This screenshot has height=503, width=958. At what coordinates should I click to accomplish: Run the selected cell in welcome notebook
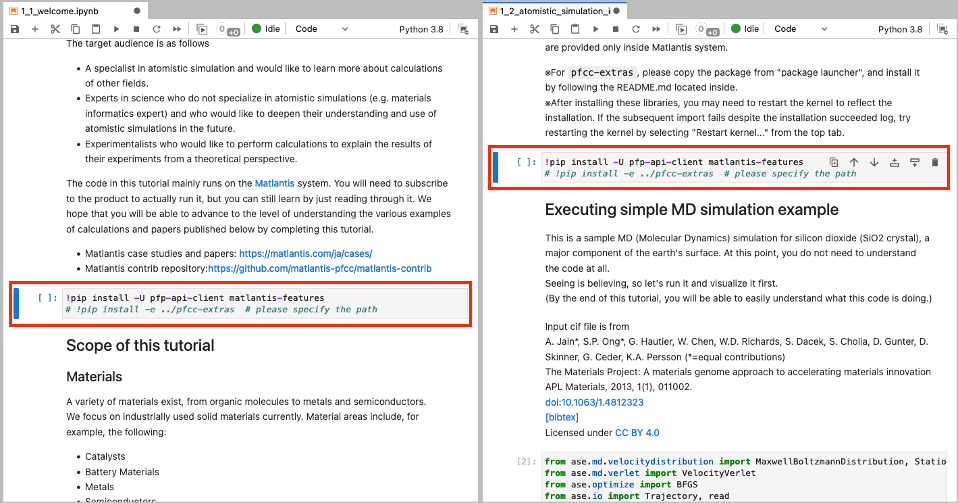[116, 29]
